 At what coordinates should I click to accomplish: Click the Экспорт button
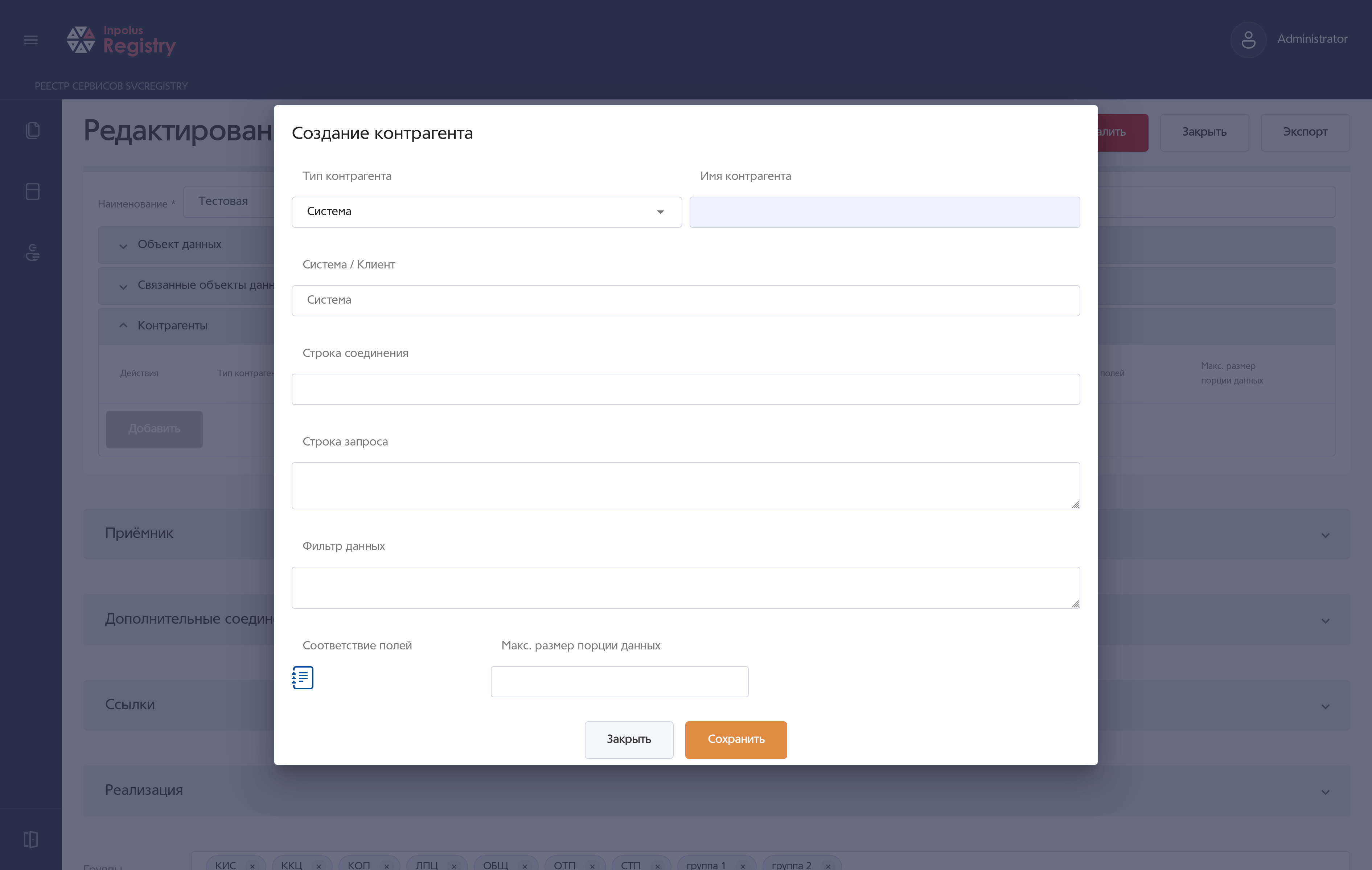1305,132
